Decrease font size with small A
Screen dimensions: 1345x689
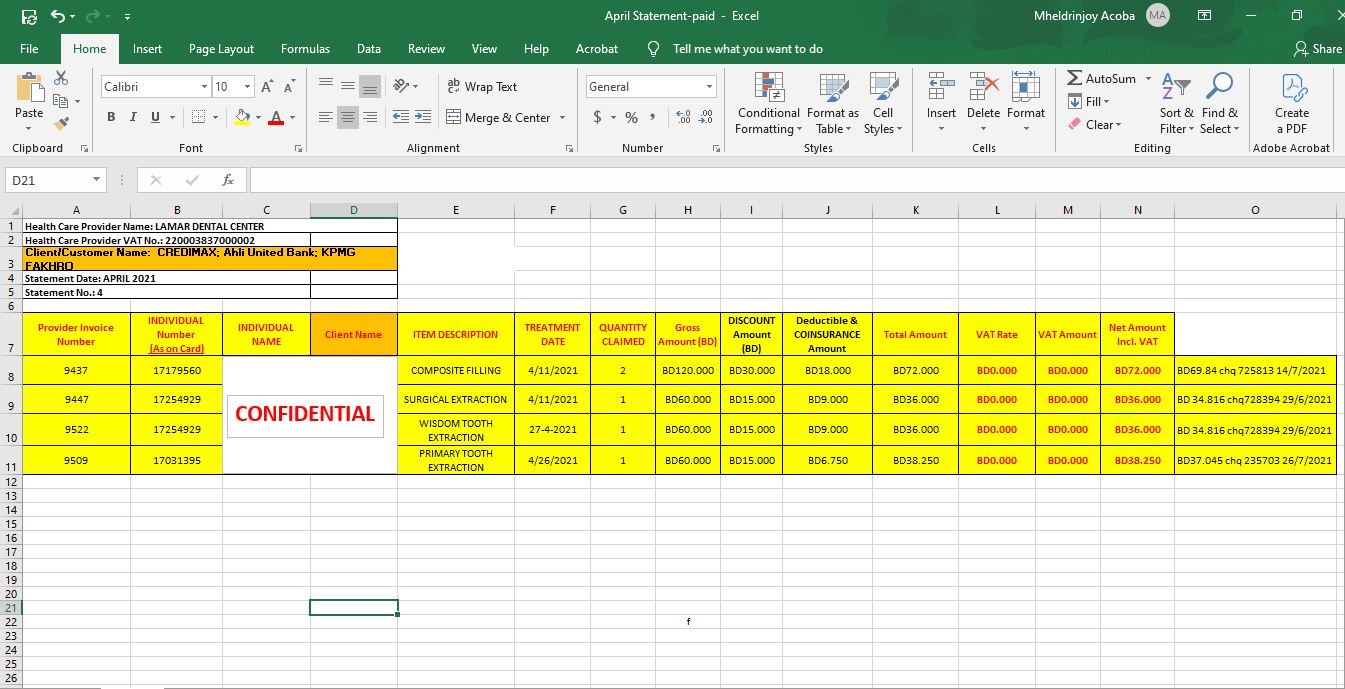click(289, 87)
